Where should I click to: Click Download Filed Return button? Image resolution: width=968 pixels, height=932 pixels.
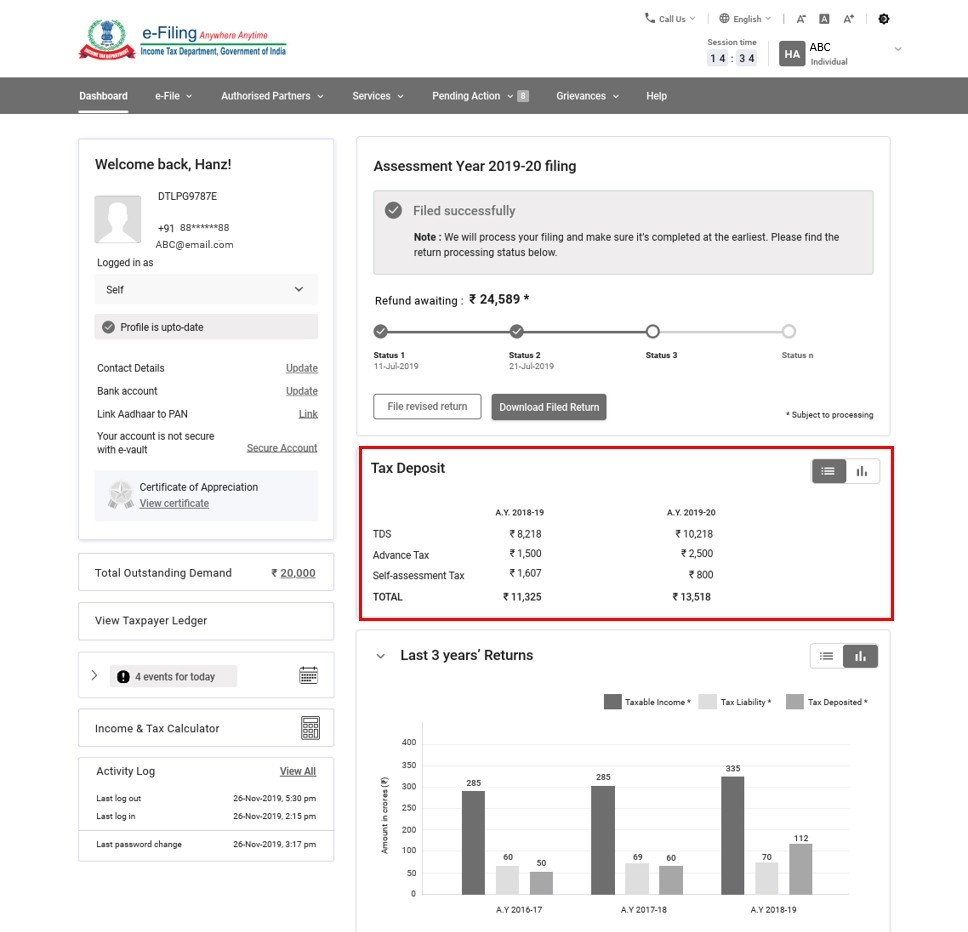(x=549, y=407)
